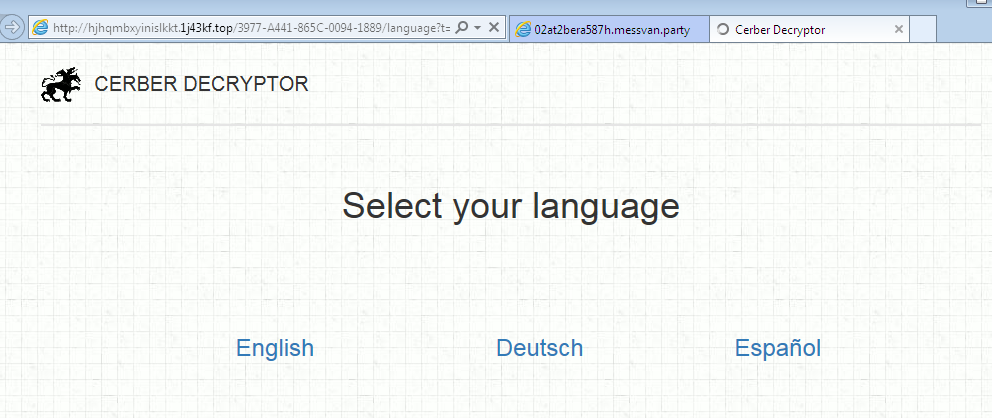
Task: Click the Cerber three-headed dog logo
Action: 61,85
